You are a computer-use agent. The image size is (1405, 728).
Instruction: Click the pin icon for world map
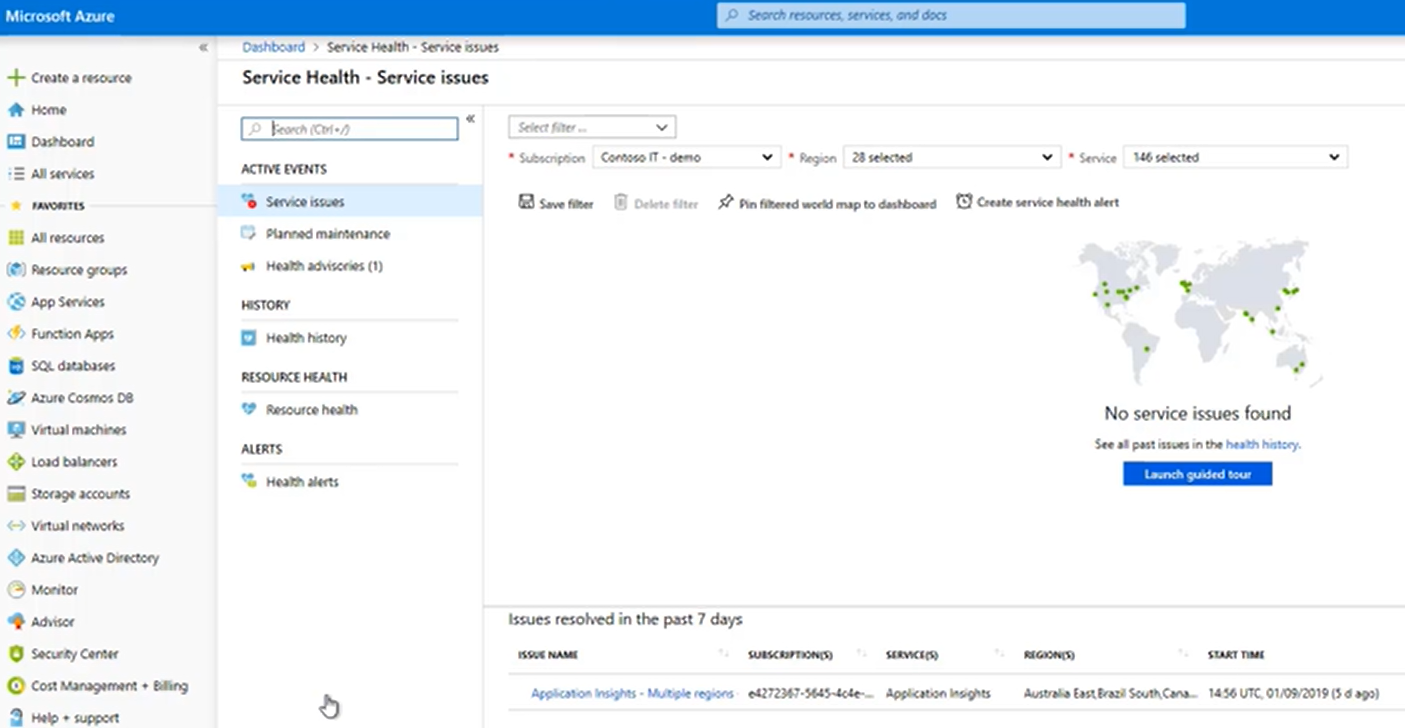726,202
